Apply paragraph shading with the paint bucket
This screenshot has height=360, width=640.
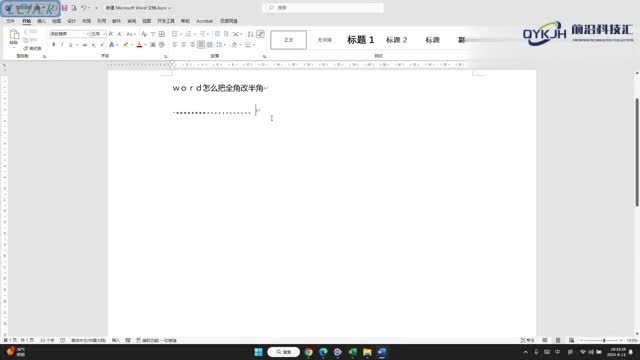234,45
